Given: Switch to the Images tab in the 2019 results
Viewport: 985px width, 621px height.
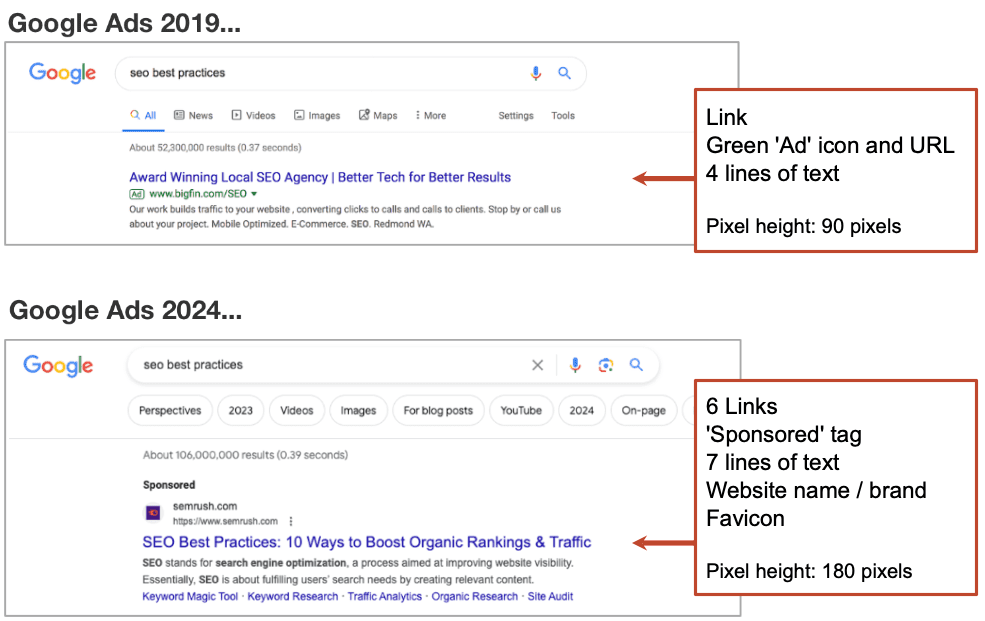Looking at the screenshot, I should [x=317, y=116].
